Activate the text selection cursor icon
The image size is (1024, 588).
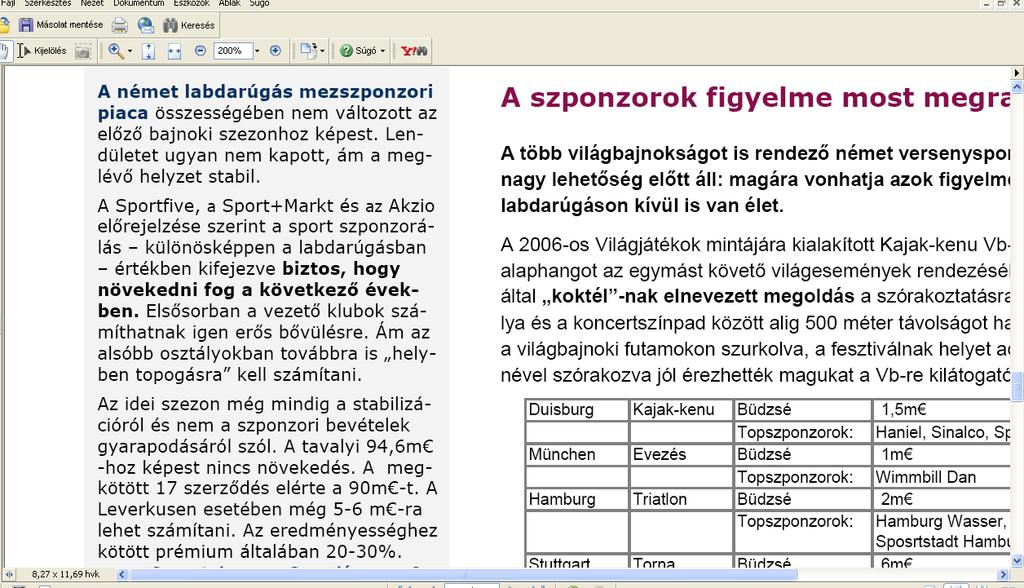click(x=24, y=51)
